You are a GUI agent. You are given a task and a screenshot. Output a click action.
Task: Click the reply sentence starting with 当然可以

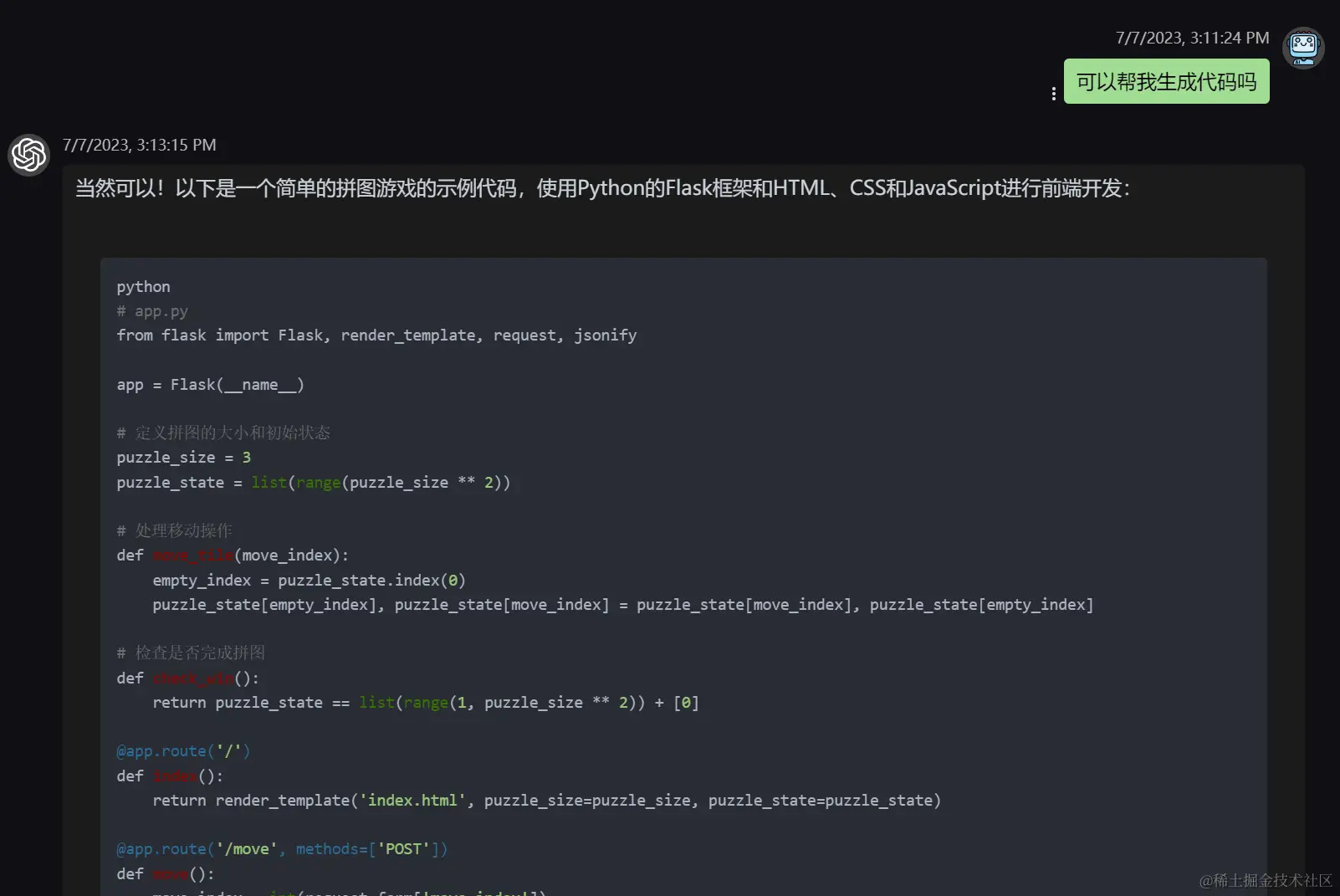tap(603, 188)
